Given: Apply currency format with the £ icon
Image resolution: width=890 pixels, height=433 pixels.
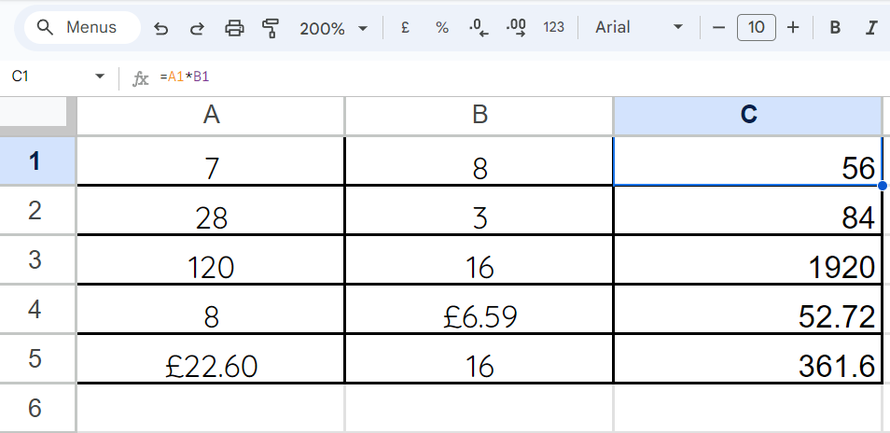Looking at the screenshot, I should click(405, 27).
